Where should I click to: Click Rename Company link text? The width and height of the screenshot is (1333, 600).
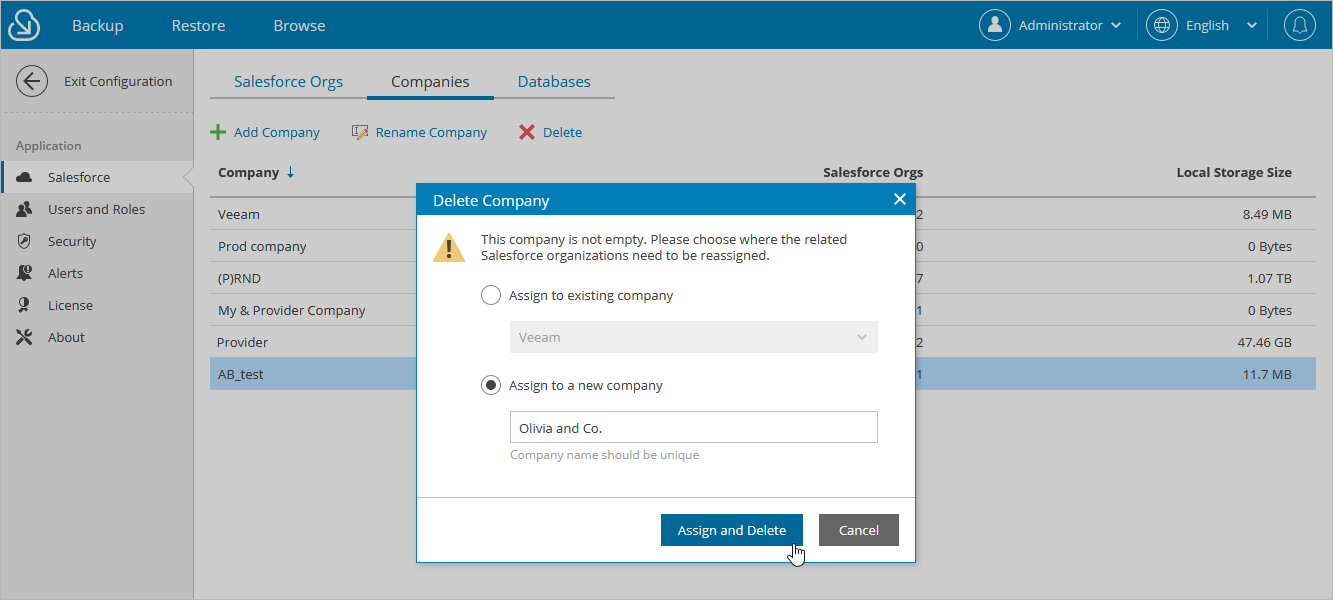click(x=431, y=132)
